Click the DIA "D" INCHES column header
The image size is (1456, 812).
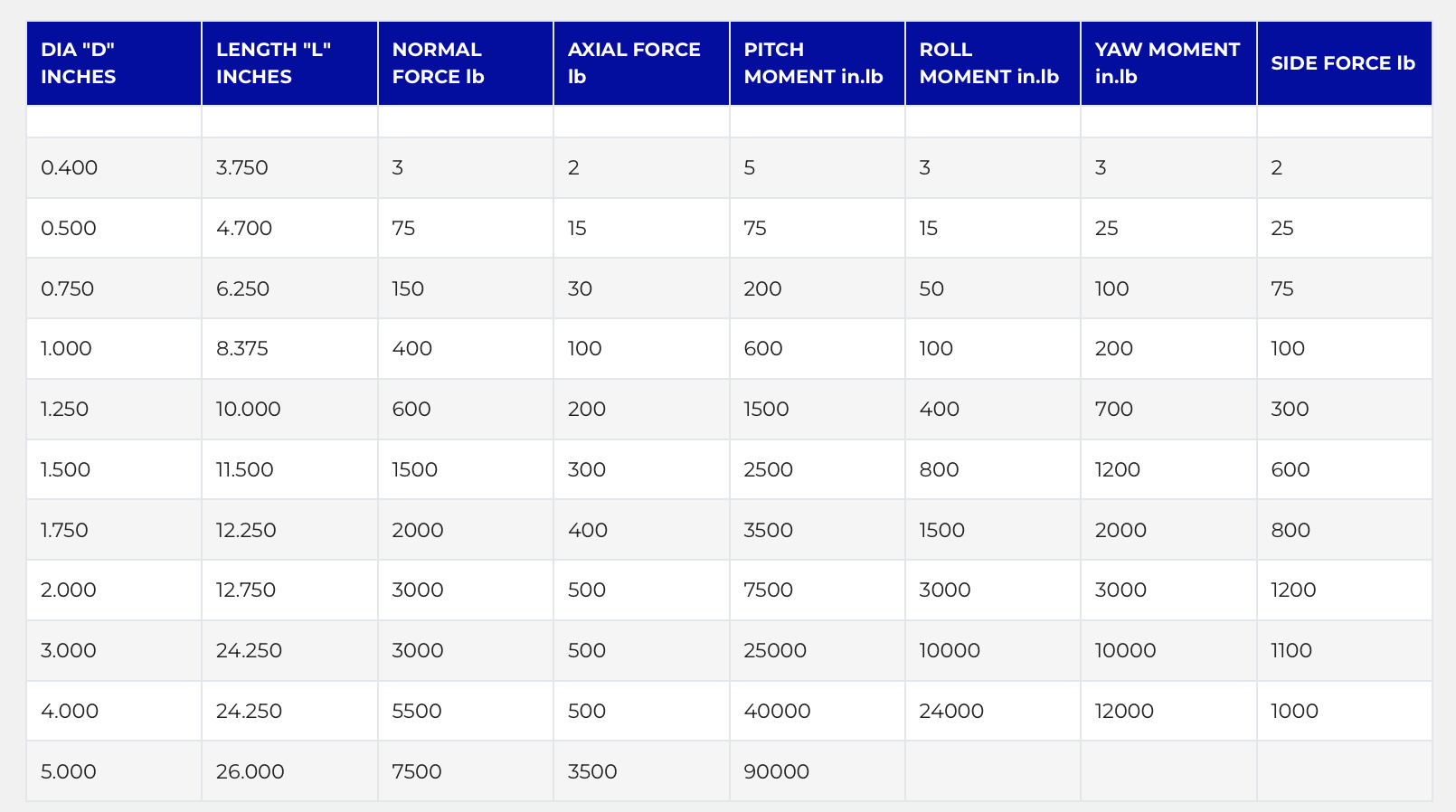coord(114,63)
